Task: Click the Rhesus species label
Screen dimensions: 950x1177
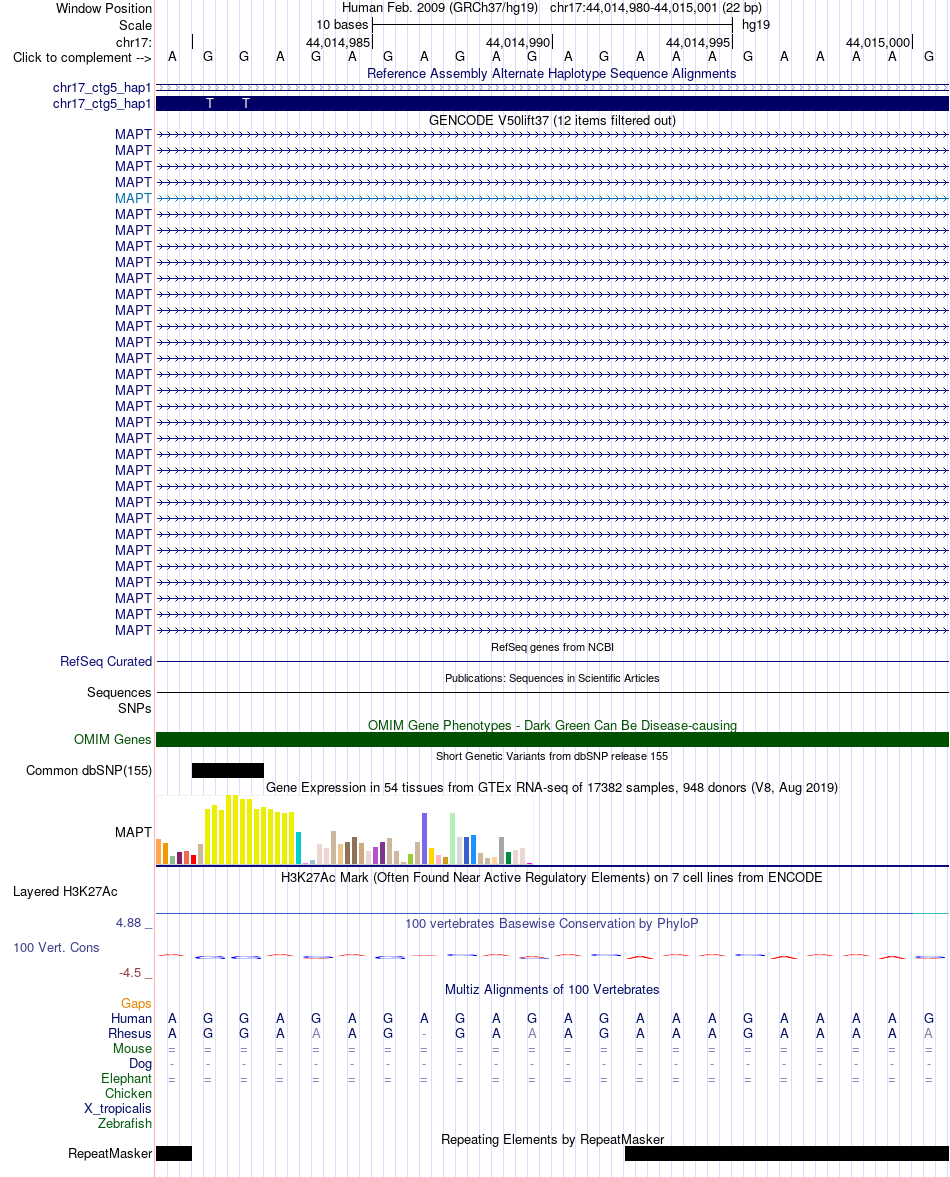Action: click(x=130, y=1034)
